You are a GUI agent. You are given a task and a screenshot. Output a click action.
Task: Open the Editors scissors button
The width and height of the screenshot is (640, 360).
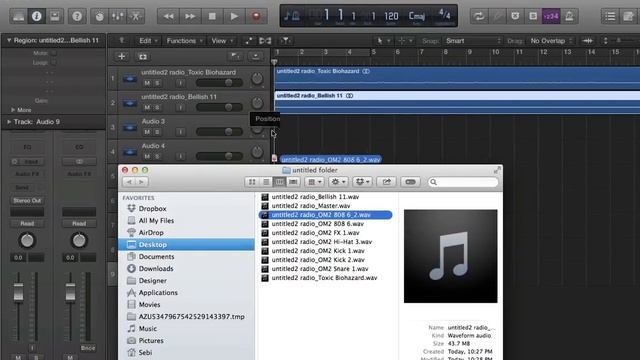[136, 16]
